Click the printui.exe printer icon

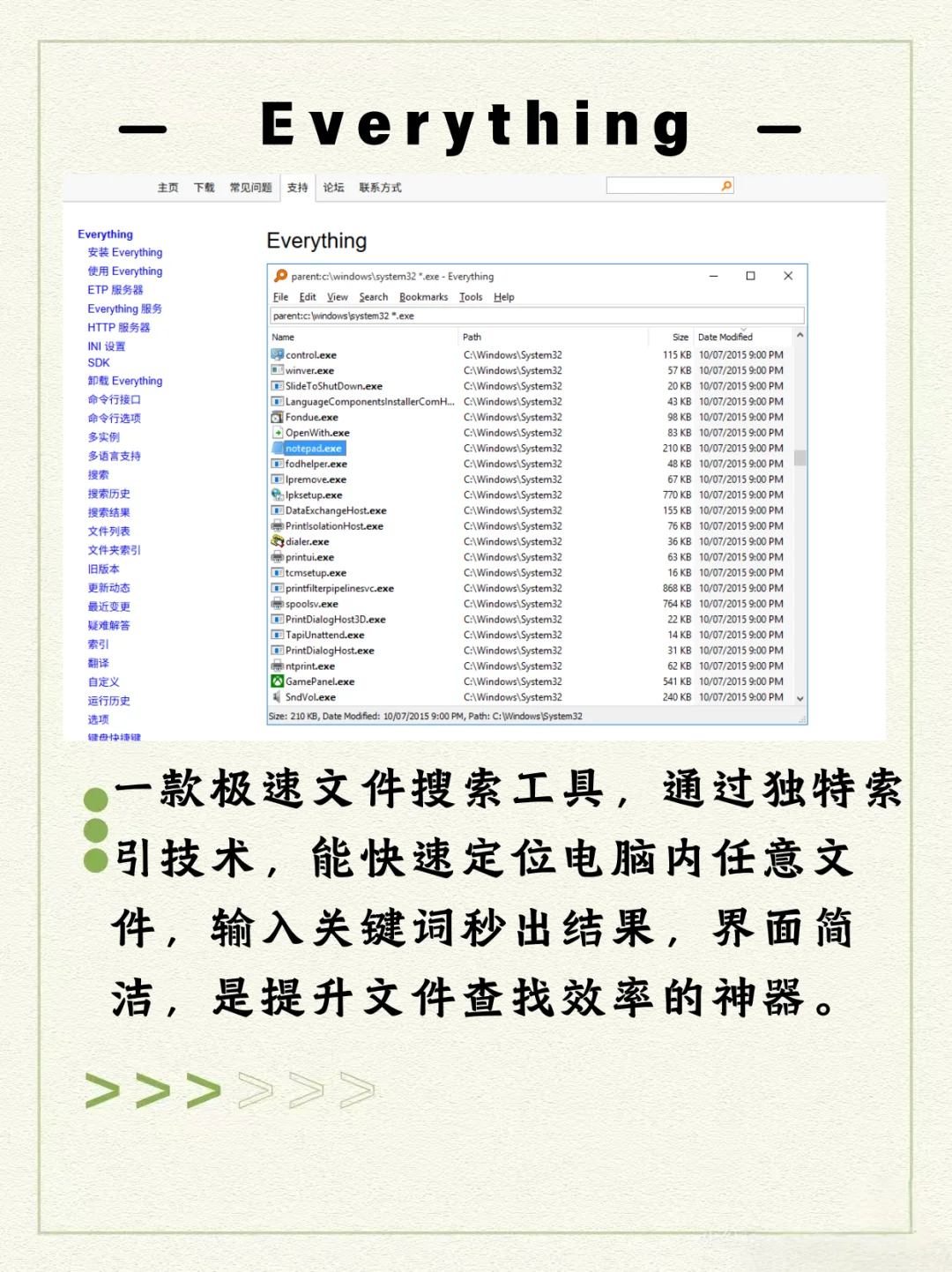(x=277, y=557)
